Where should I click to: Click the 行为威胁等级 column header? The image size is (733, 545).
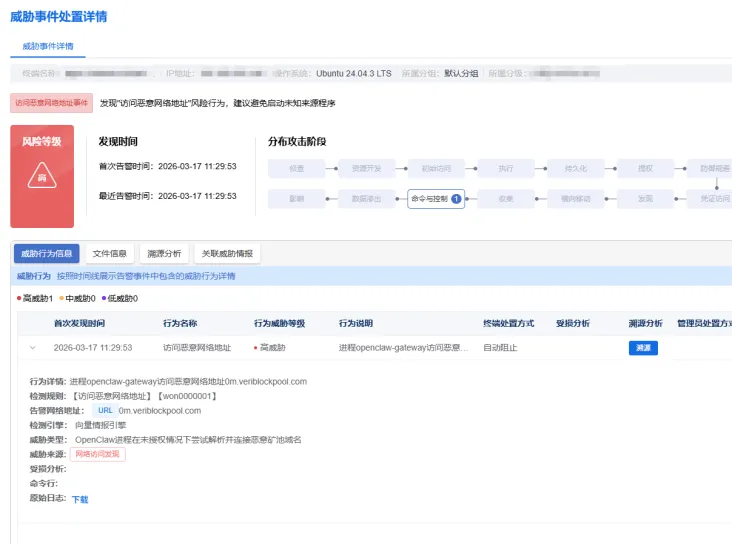[x=280, y=323]
